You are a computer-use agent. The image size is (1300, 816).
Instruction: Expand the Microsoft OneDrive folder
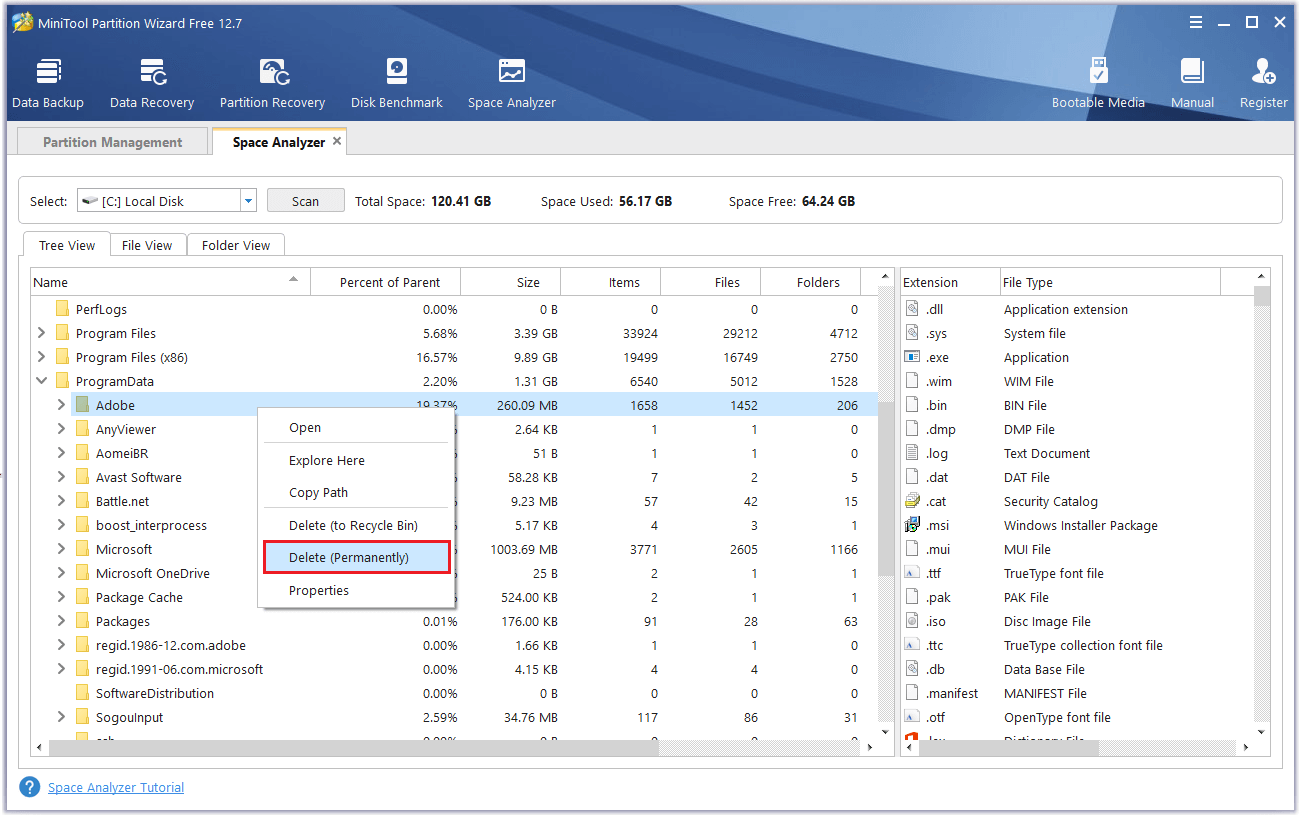[61, 573]
